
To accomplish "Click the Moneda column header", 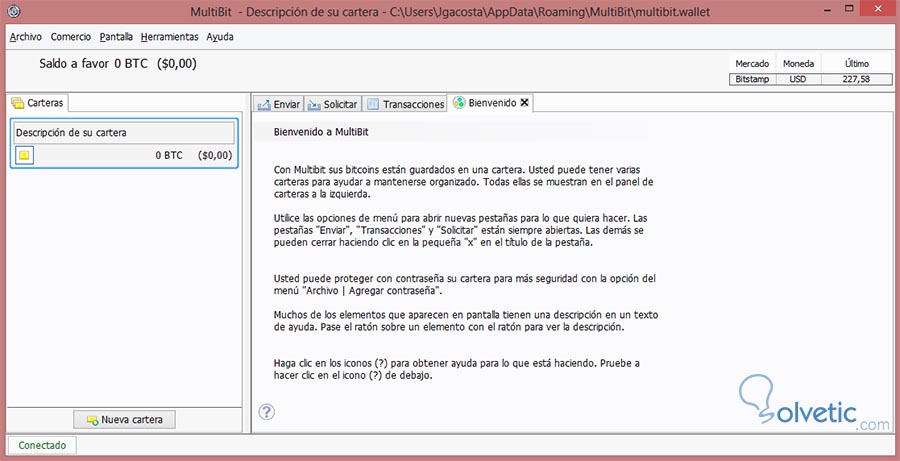I will point(798,64).
